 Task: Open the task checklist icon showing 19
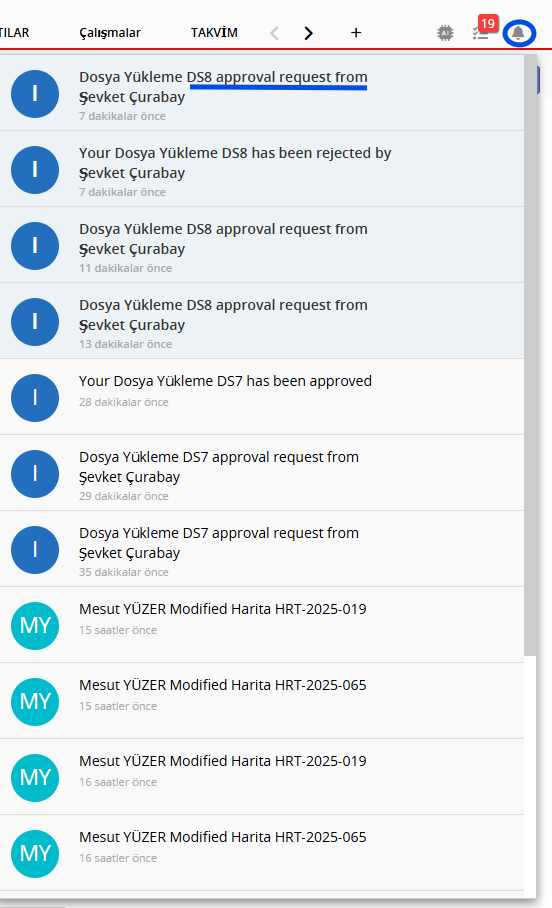tap(481, 34)
